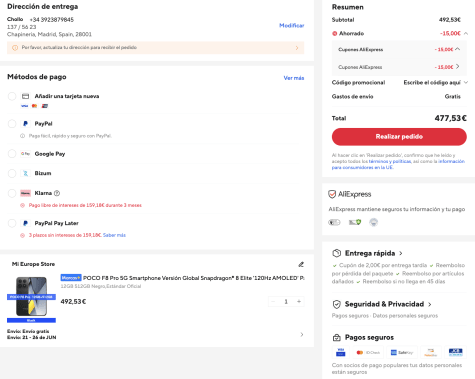
Task: Click 'Gastos de envío' Gratis value
Action: point(452,96)
